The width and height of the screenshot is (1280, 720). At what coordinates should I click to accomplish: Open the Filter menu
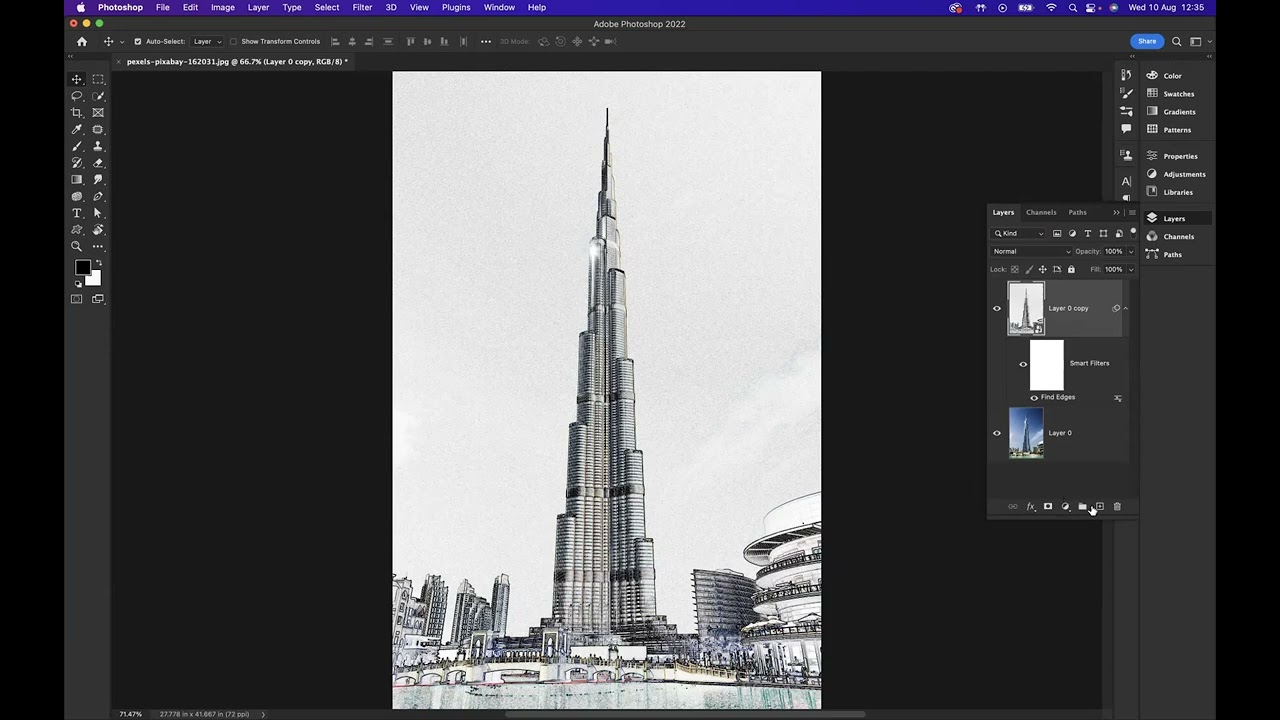[362, 7]
